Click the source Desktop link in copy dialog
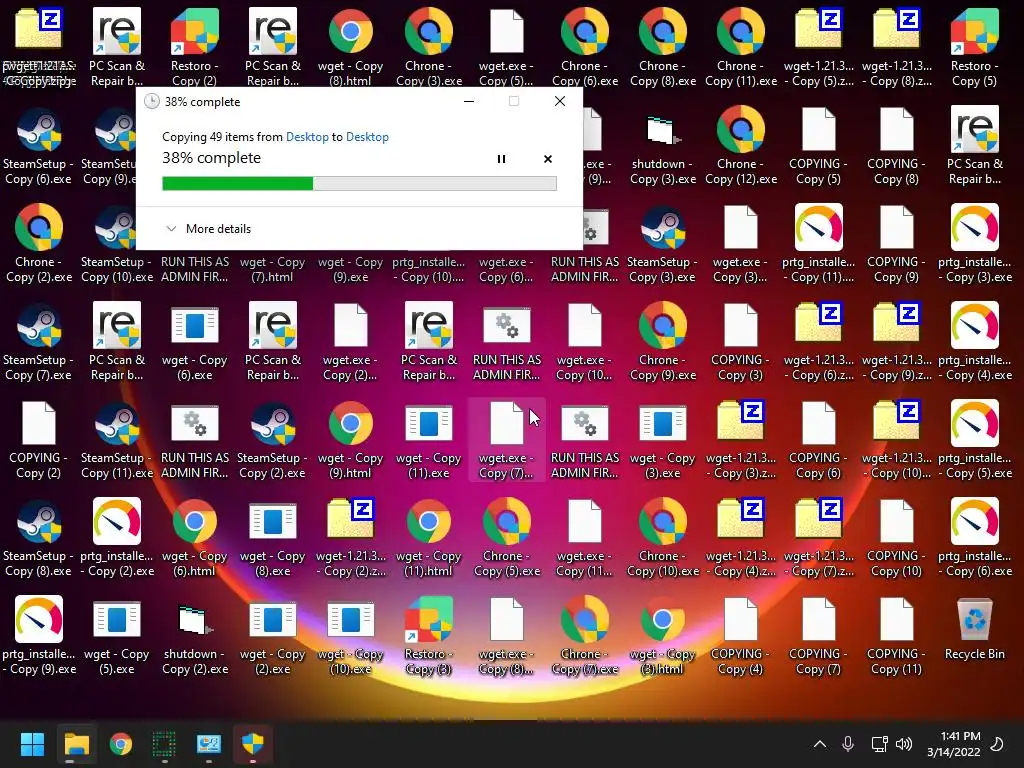Image resolution: width=1024 pixels, height=768 pixels. pos(307,136)
